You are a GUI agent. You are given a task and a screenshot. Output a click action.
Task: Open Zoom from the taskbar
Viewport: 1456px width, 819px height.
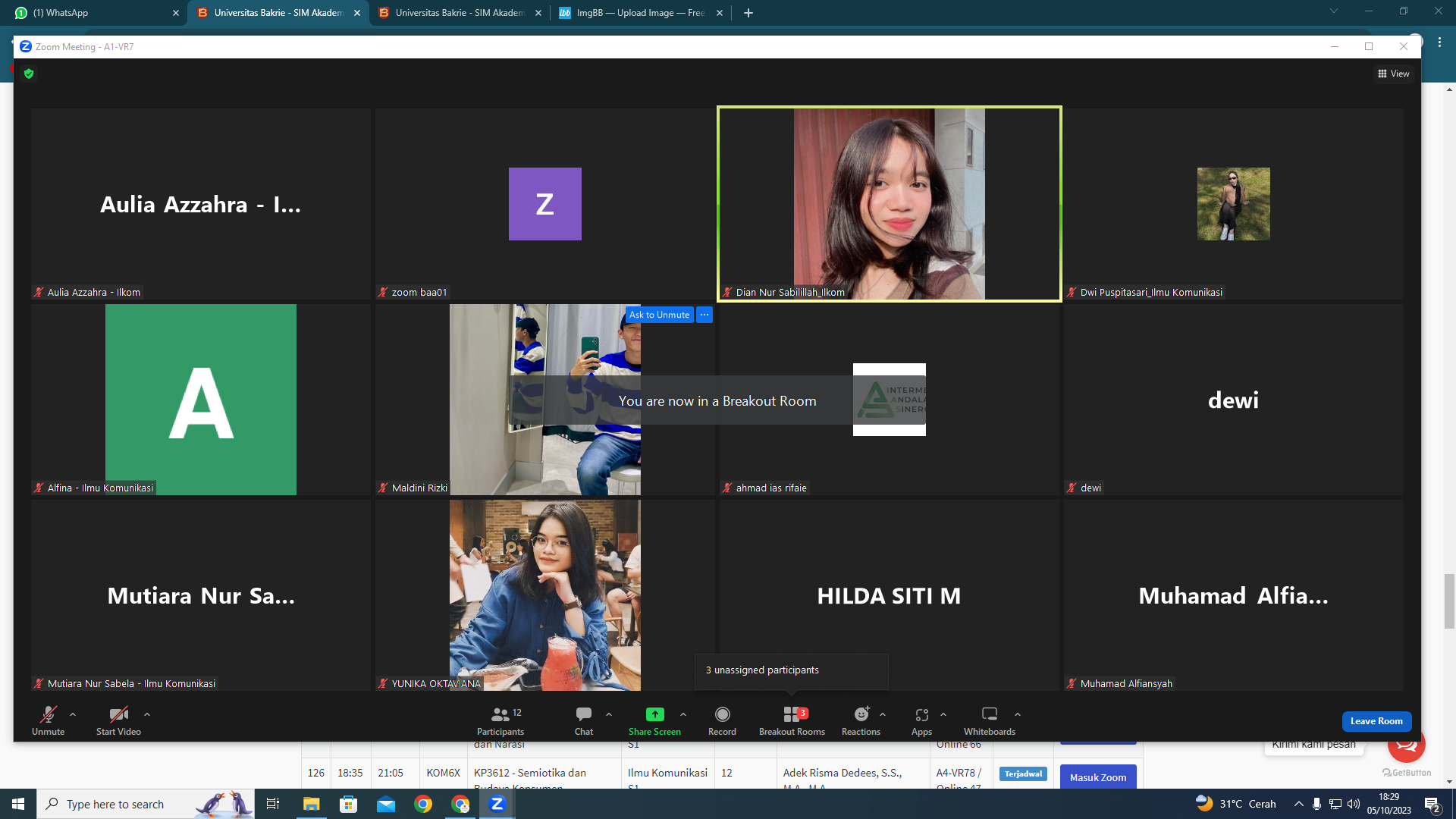pos(497,804)
